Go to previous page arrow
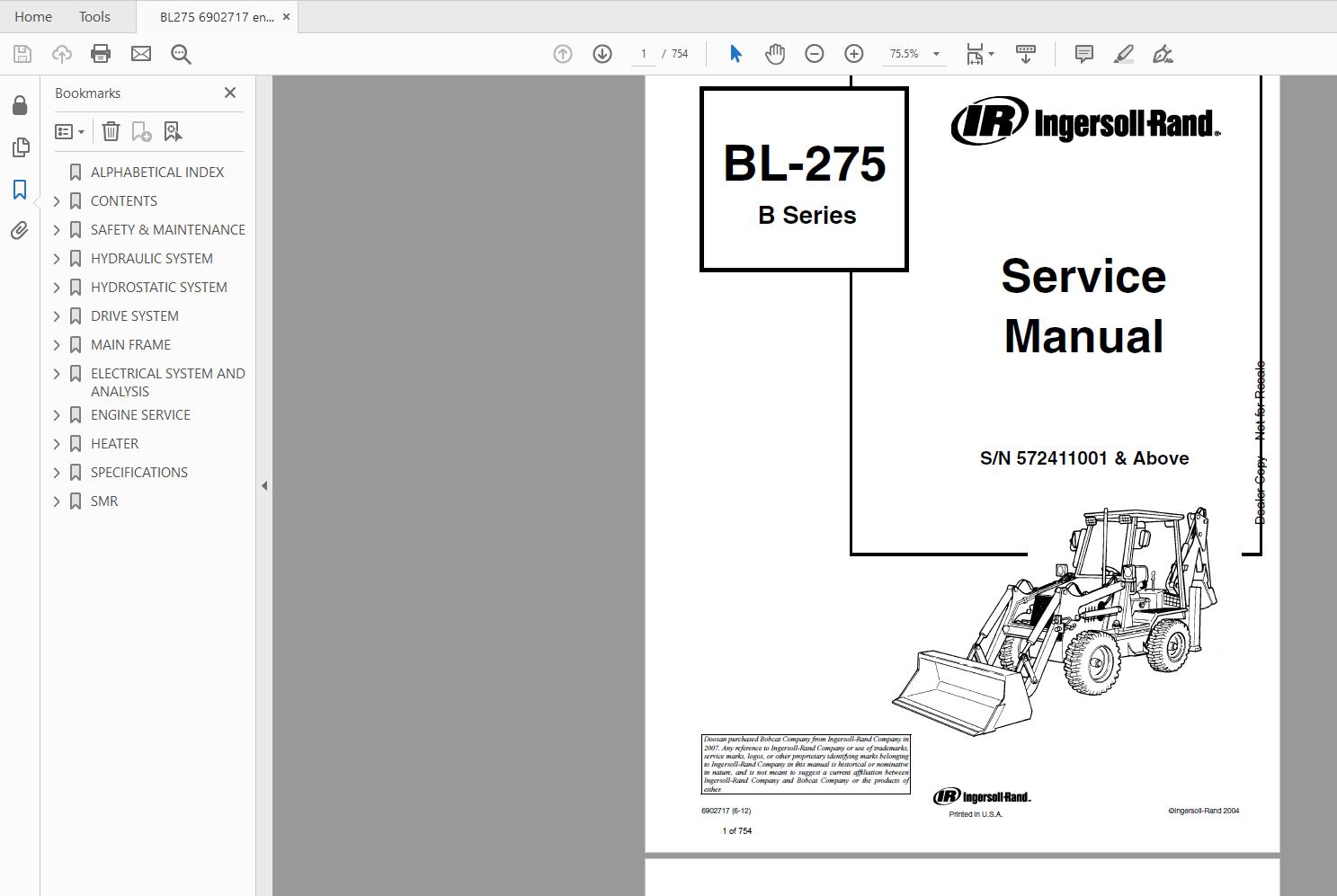The height and width of the screenshot is (896, 1337). click(x=563, y=54)
